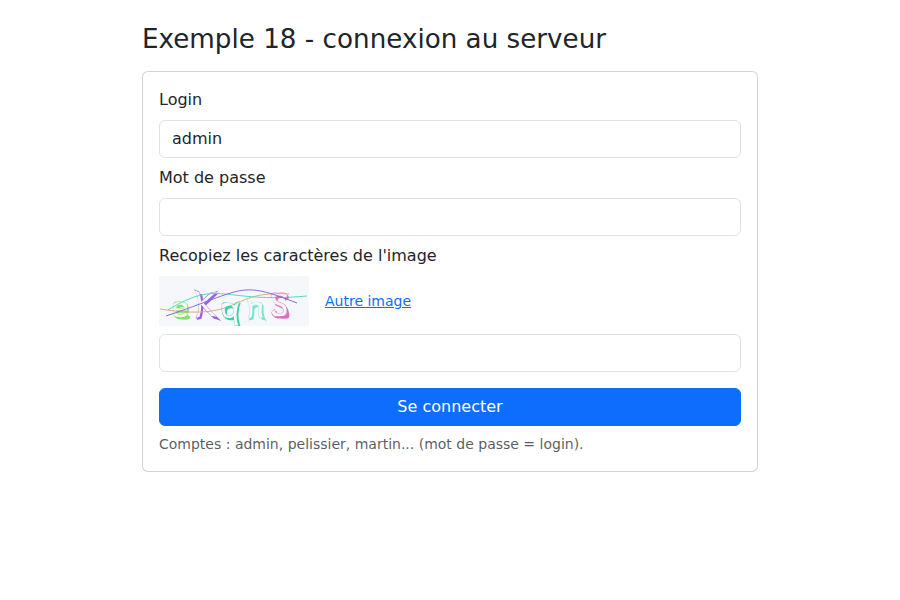900x600 pixels.
Task: Click the word martin in hint
Action: 379,444
